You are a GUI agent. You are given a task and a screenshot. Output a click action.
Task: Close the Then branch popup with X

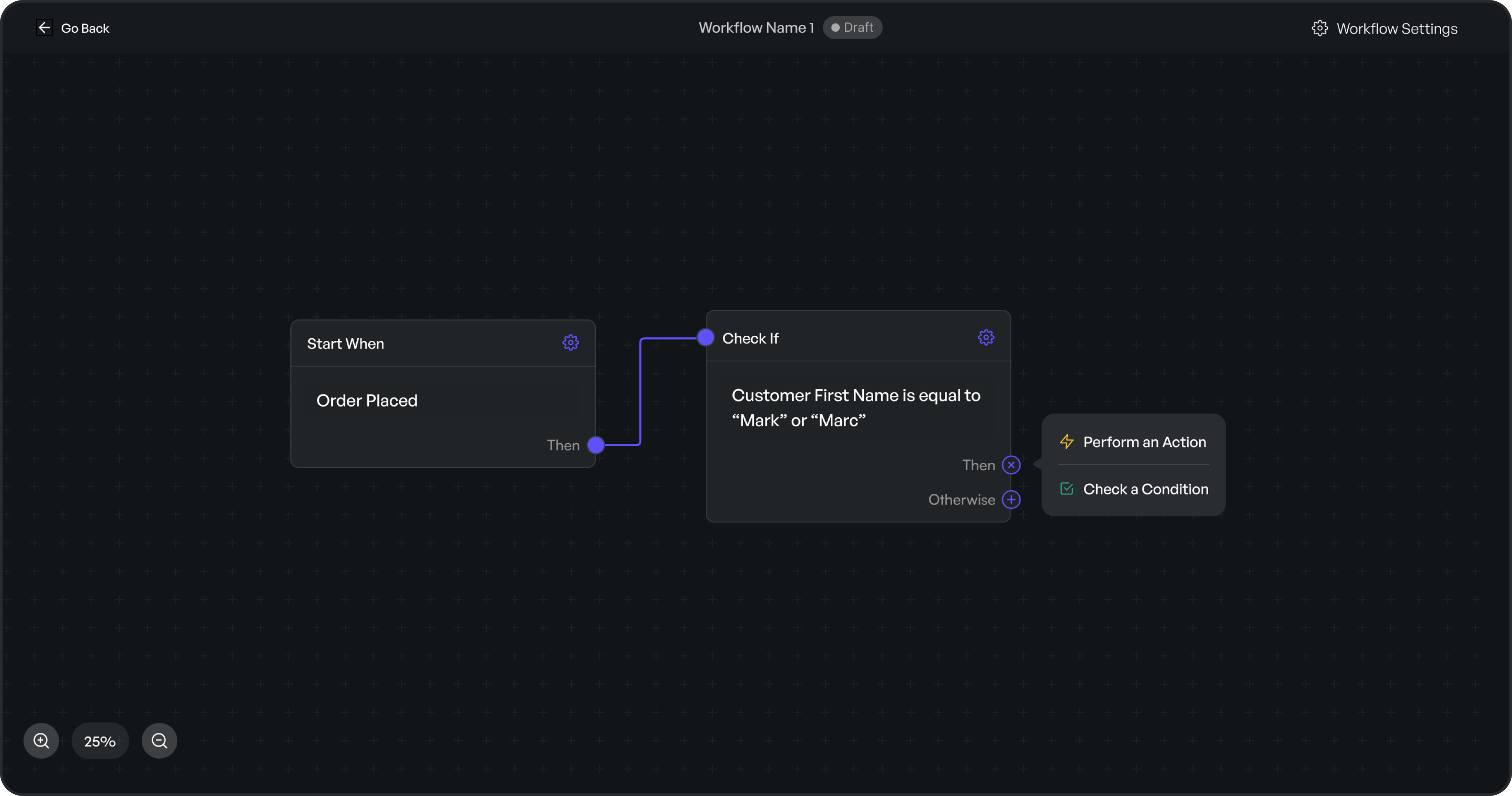tap(1011, 465)
